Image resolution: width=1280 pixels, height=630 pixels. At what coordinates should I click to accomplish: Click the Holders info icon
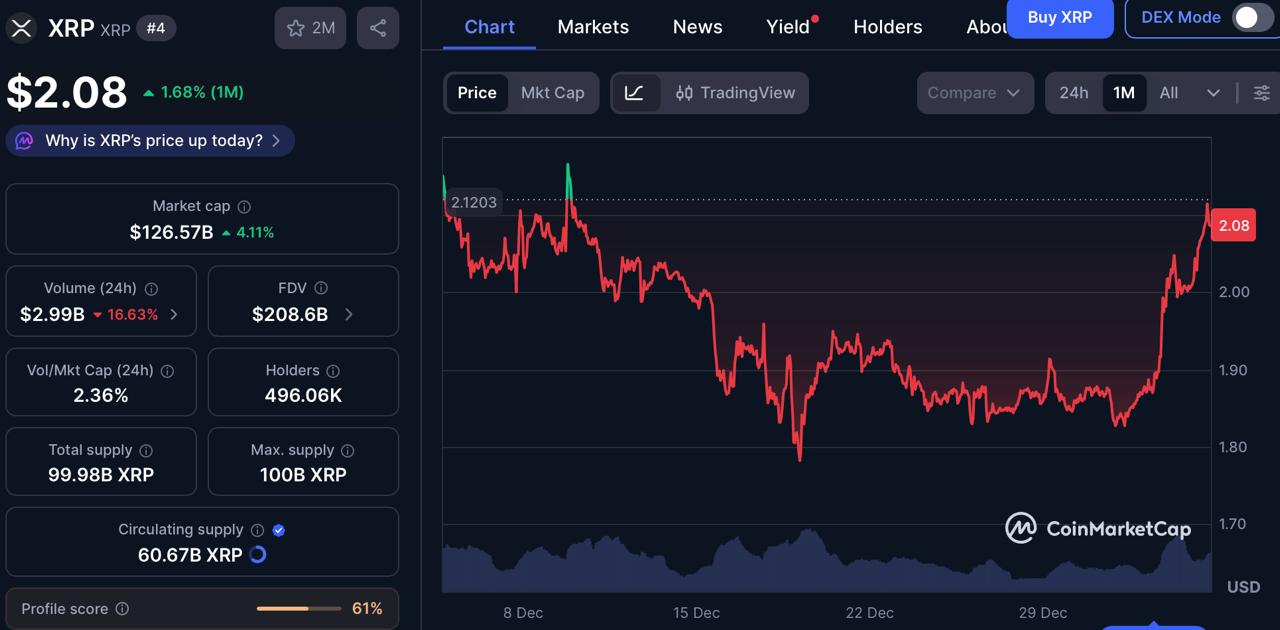click(x=333, y=371)
